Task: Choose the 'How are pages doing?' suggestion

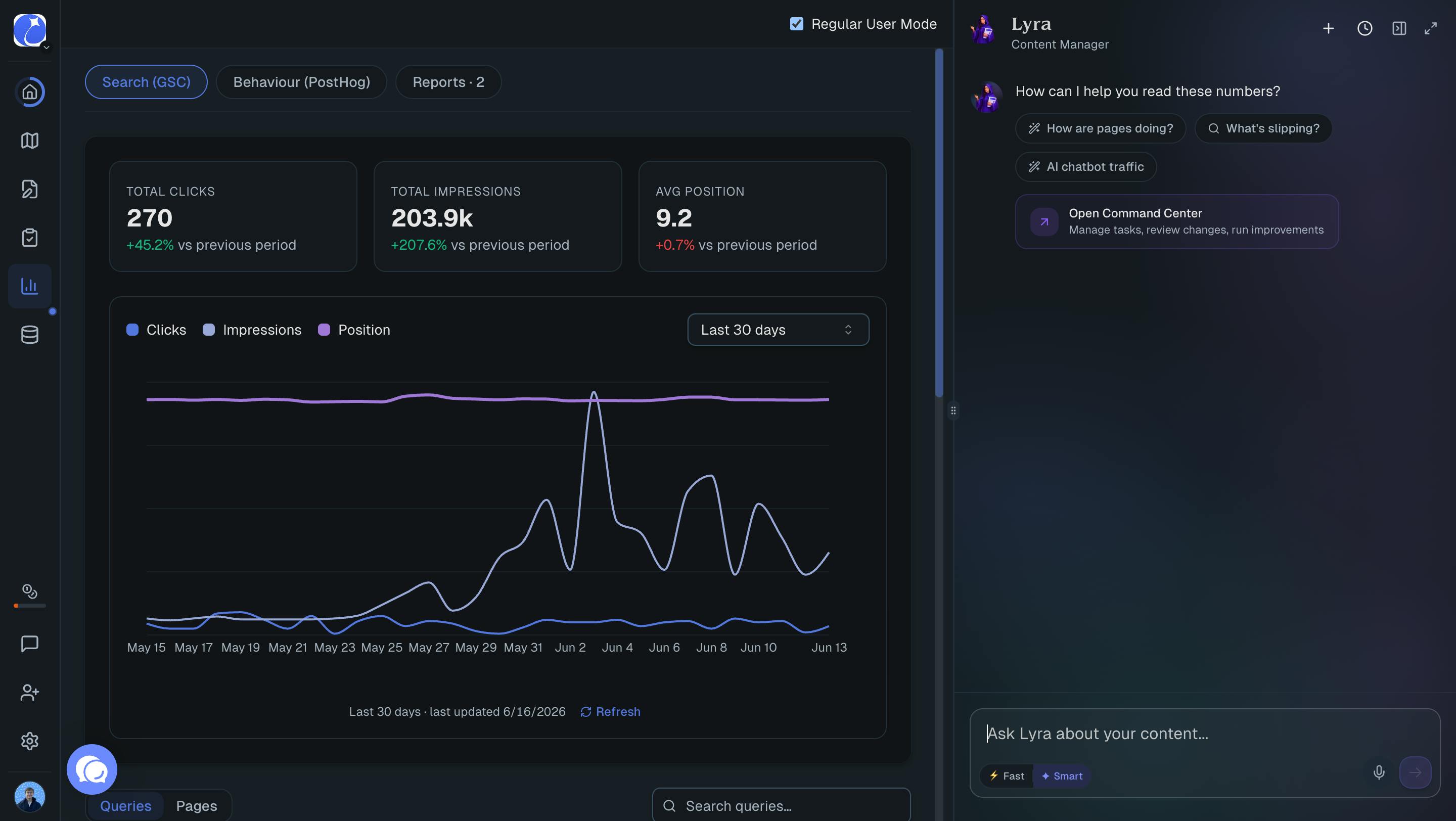Action: coord(1100,128)
